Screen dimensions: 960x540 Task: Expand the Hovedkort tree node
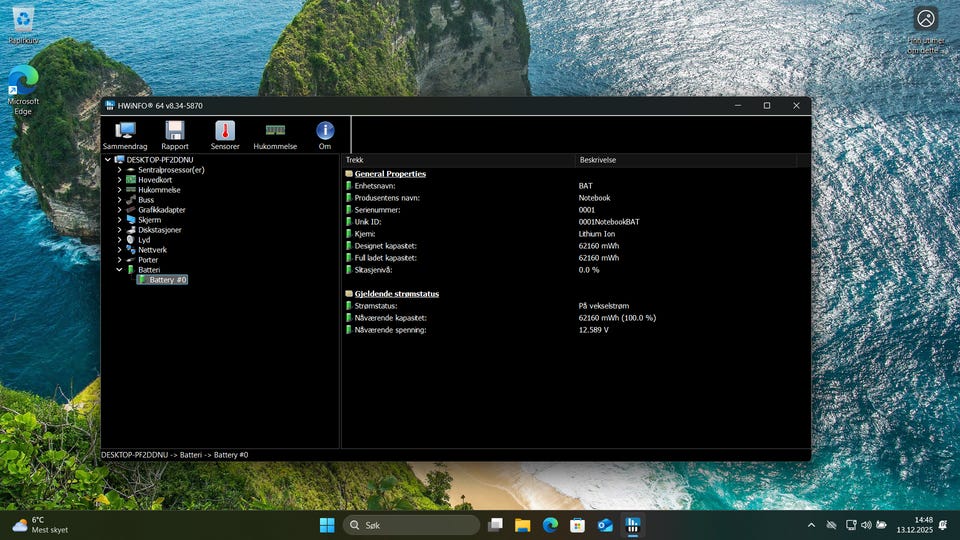tap(120, 180)
